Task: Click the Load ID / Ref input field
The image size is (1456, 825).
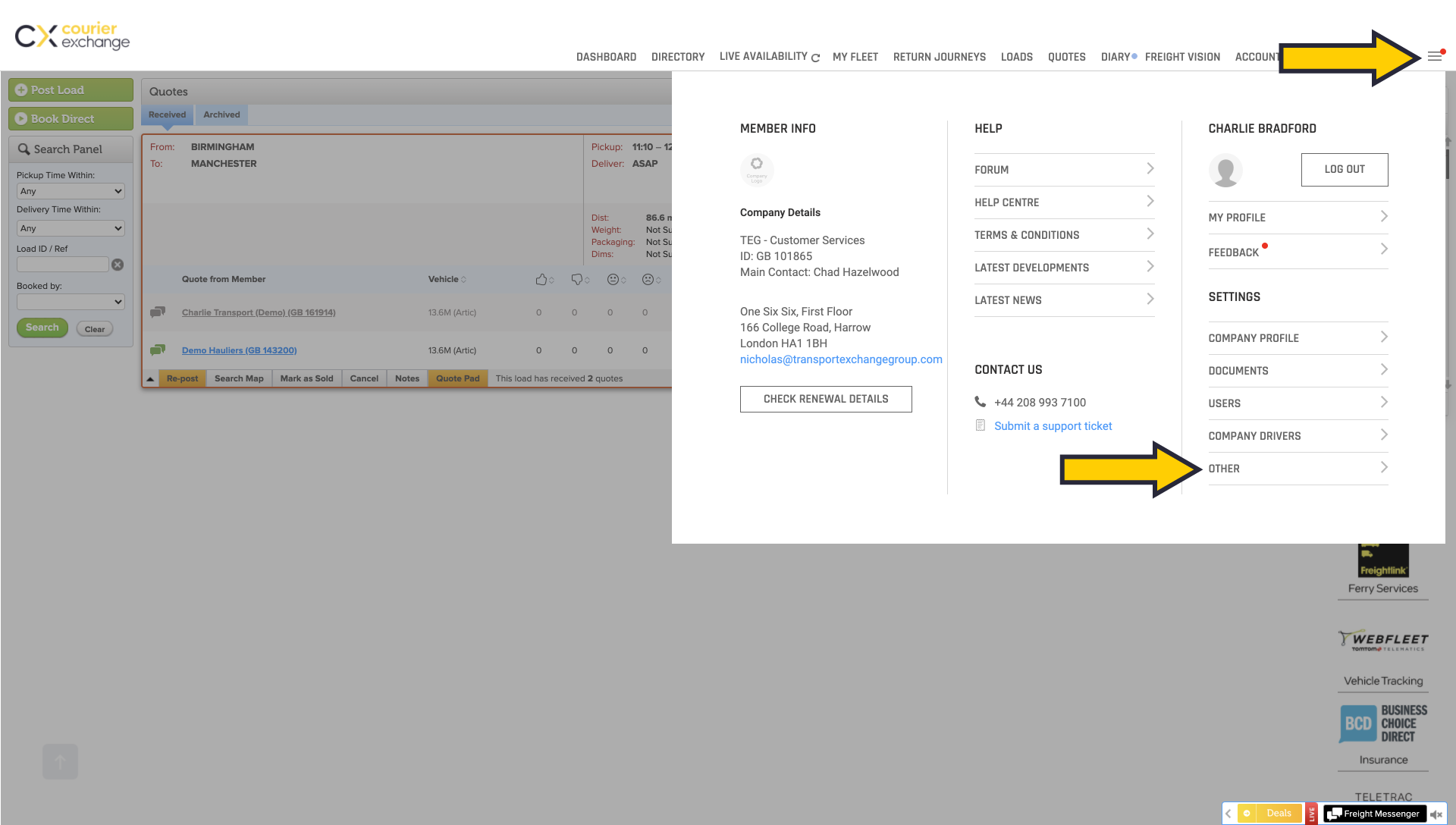Action: coord(63,265)
